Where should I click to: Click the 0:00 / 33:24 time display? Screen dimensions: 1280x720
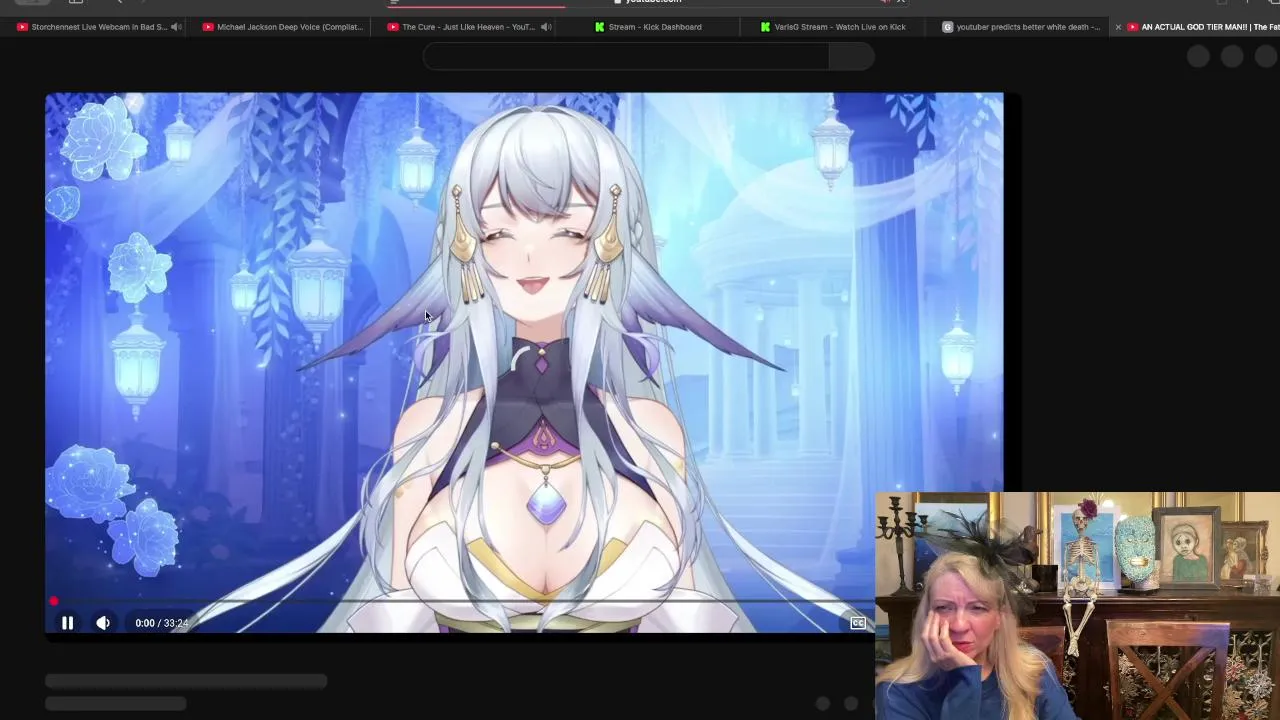point(162,623)
